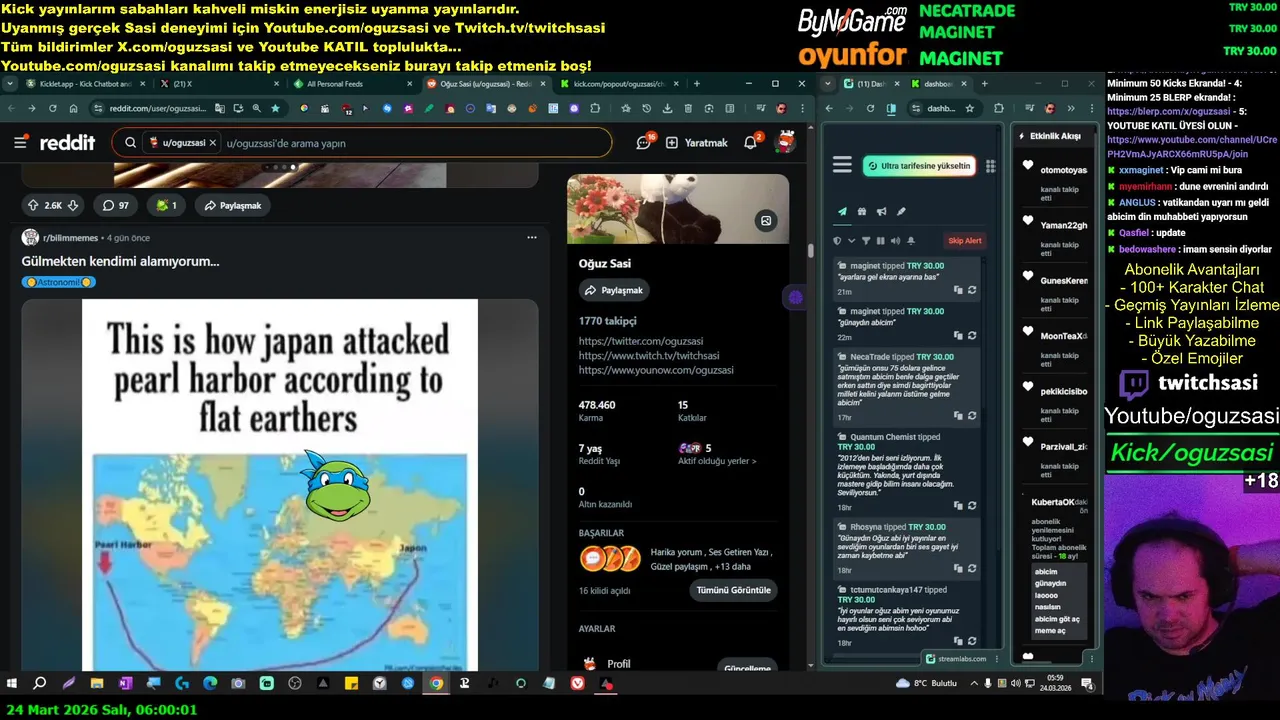Screen dimensions: 1280x720
Task: Open the Streamlabs apps grid icon
Action: (x=990, y=166)
